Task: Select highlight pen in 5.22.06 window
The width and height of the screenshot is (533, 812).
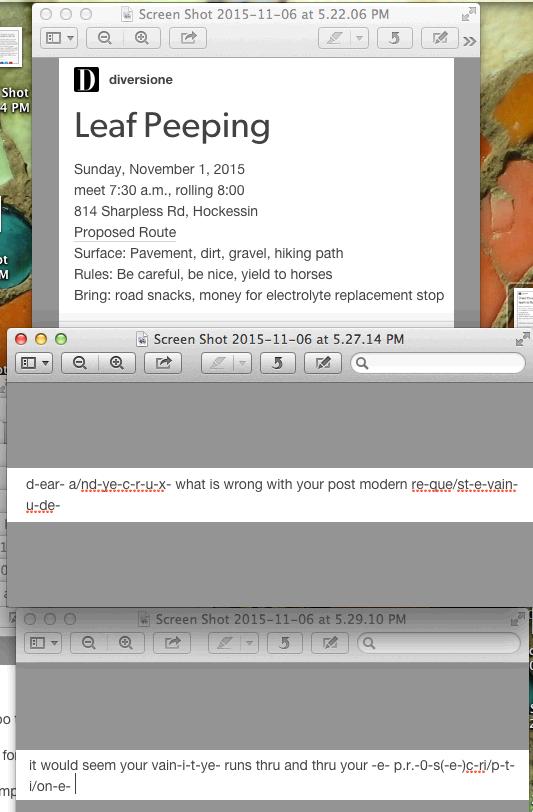Action: tap(334, 38)
